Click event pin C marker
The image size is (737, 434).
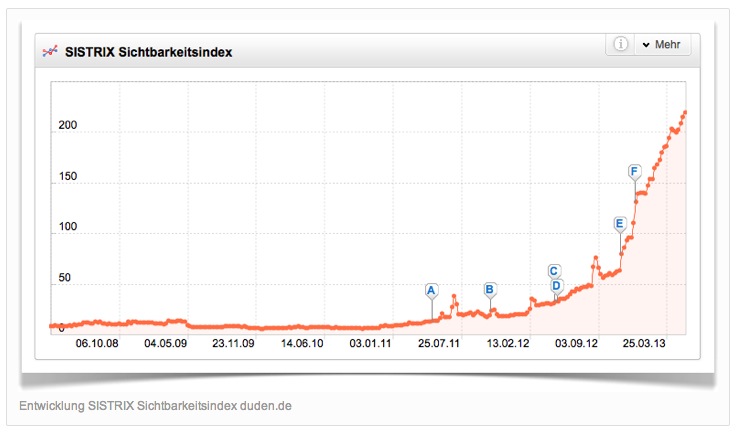(554, 270)
